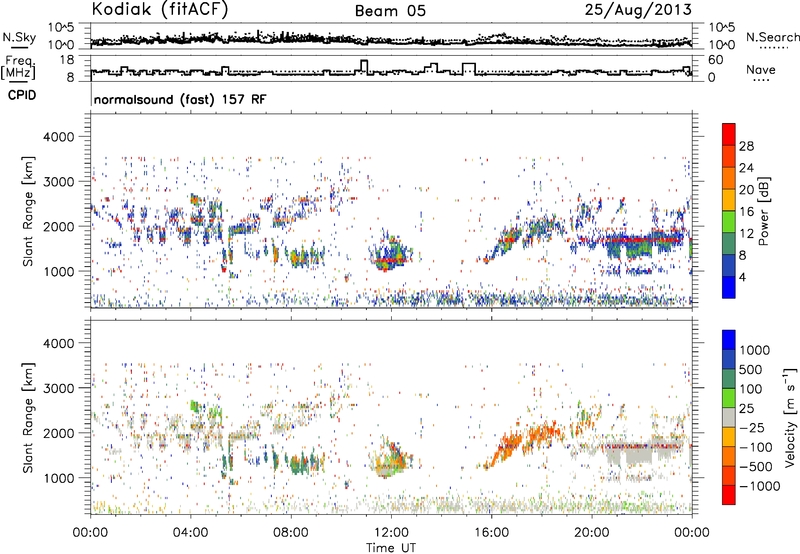Click the '60' Nave axis value
The image size is (800, 554).
pyautogui.click(x=716, y=60)
